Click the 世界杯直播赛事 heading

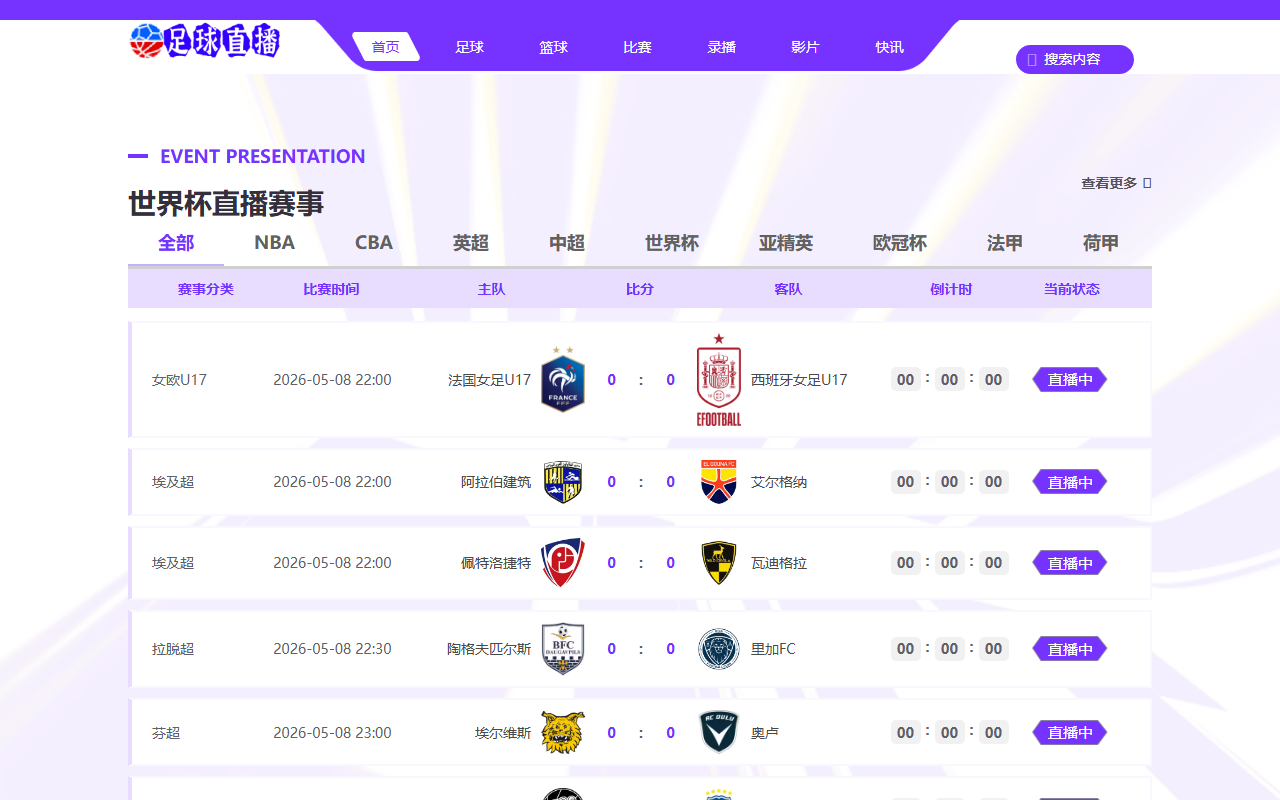[226, 204]
